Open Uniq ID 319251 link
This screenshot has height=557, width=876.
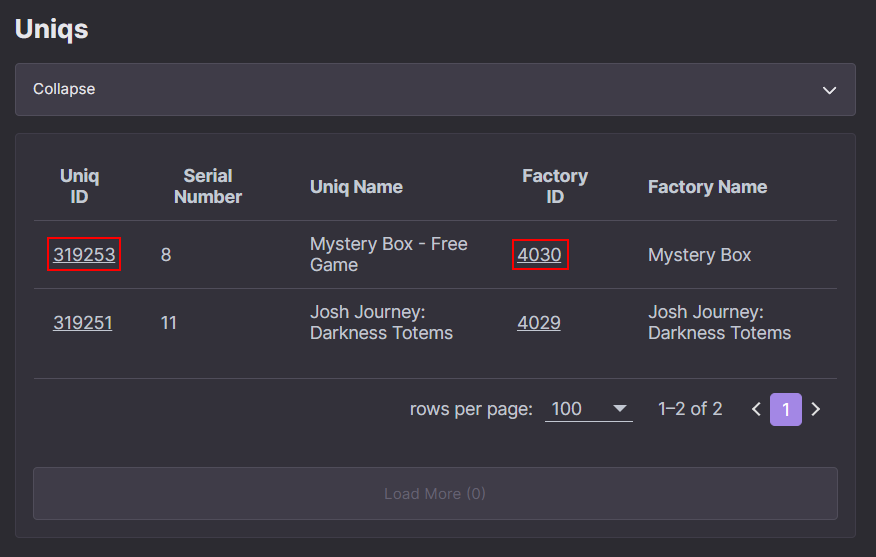(83, 323)
